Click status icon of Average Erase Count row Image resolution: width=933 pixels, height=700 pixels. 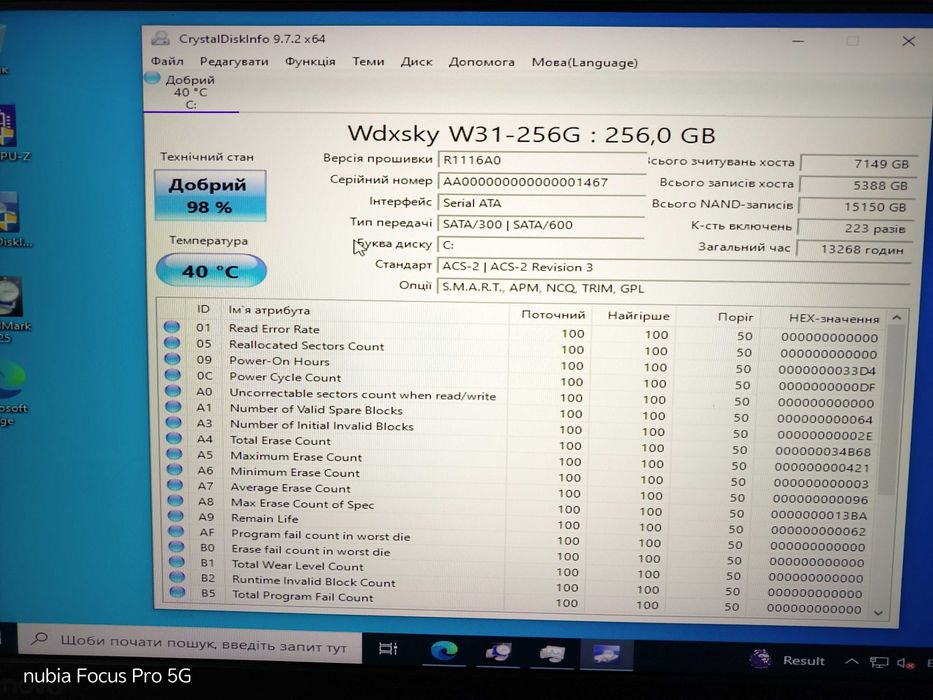[x=175, y=485]
